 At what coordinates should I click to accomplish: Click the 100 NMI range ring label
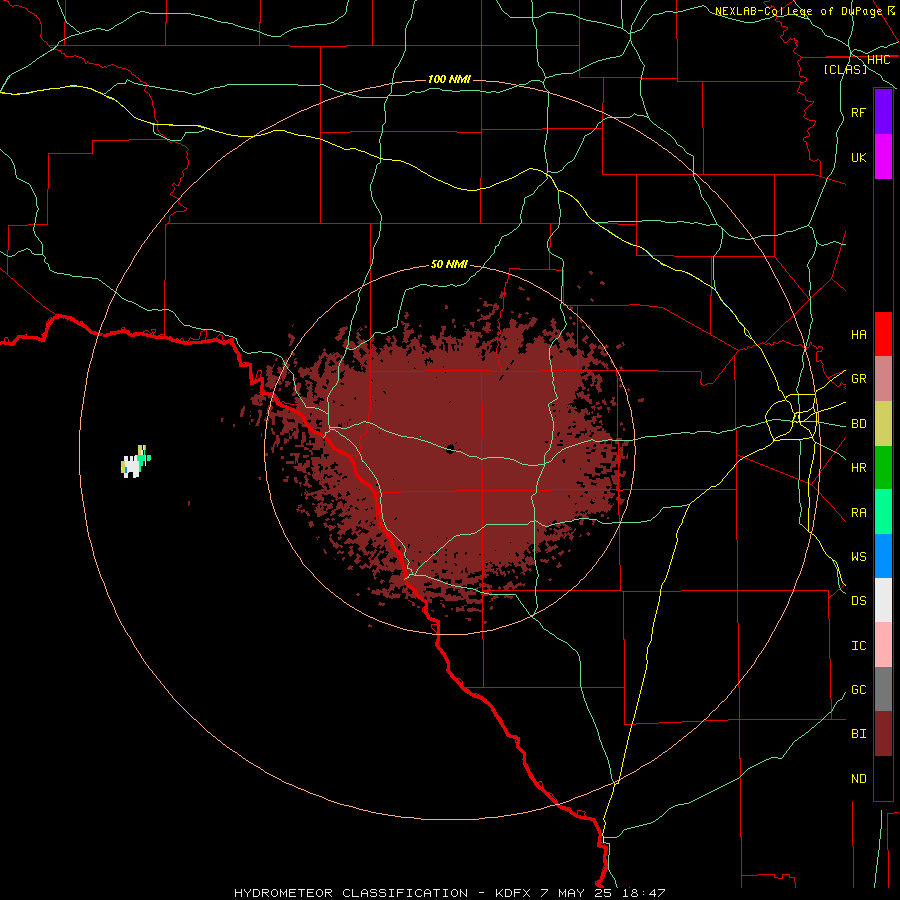(449, 79)
